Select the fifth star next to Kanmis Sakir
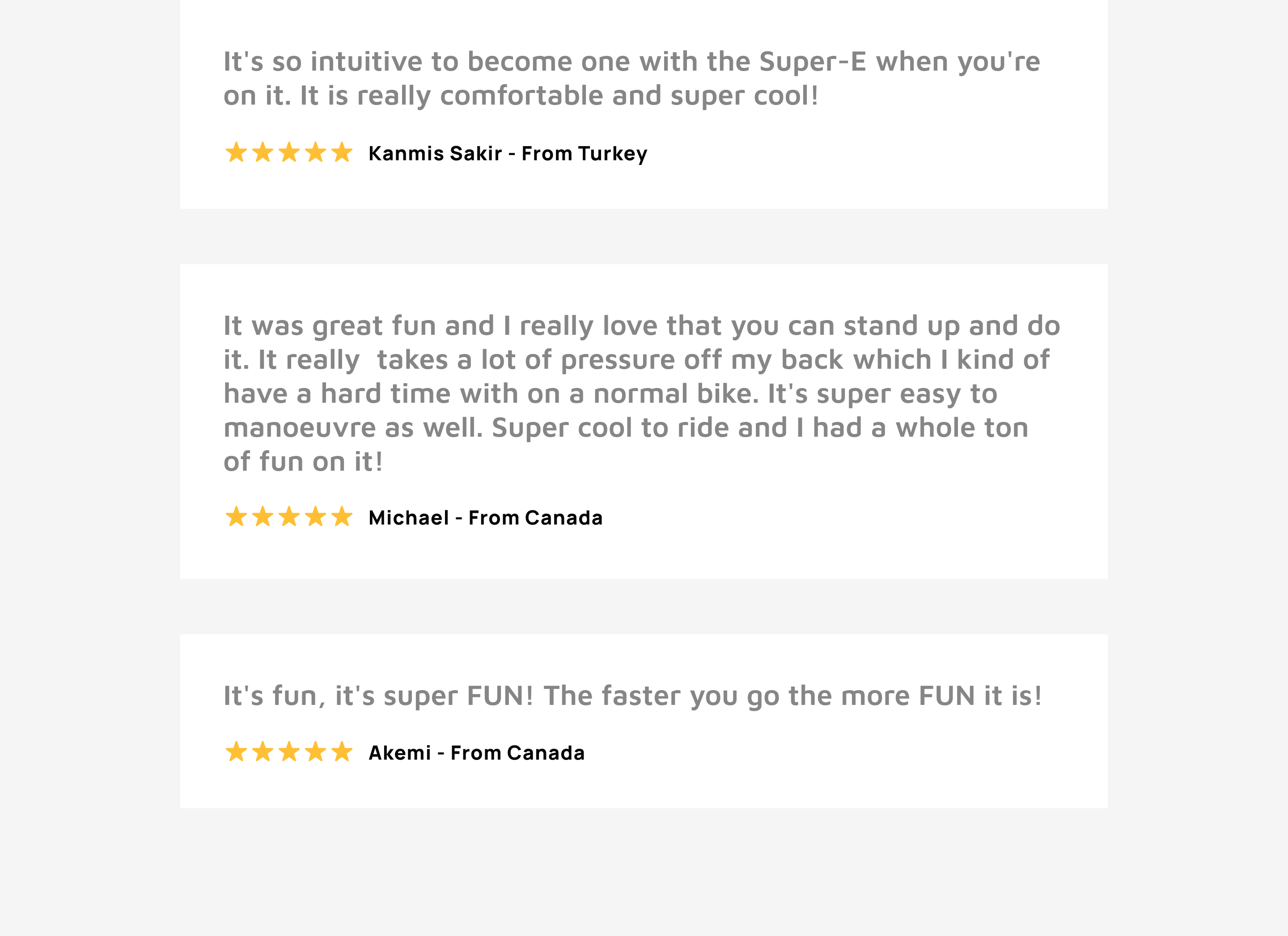1288x936 pixels. point(342,153)
